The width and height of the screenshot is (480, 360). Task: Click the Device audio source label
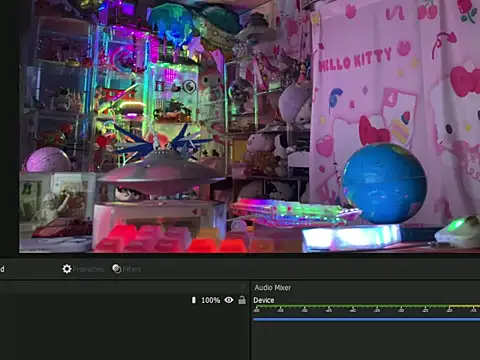[264, 300]
